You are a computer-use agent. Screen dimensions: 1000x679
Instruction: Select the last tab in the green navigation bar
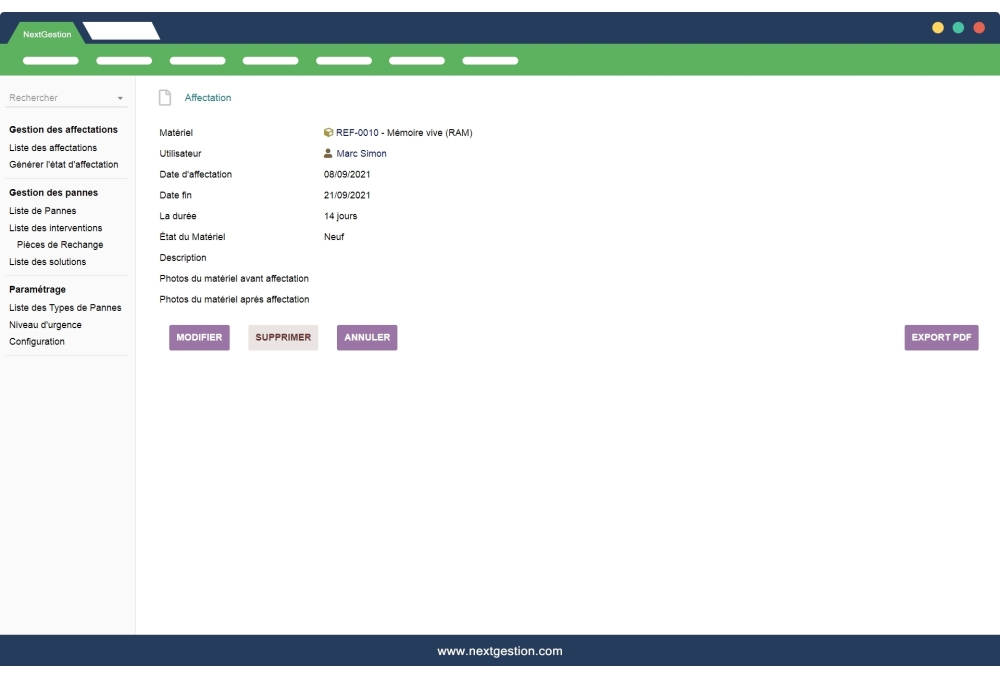click(x=490, y=60)
